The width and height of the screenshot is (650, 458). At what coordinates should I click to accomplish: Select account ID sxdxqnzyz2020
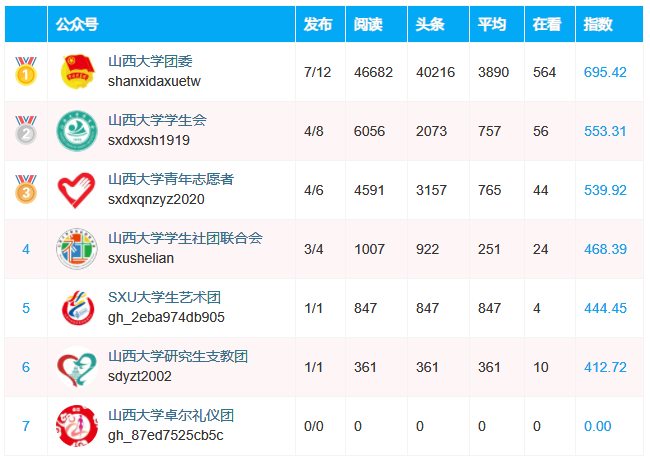click(156, 199)
